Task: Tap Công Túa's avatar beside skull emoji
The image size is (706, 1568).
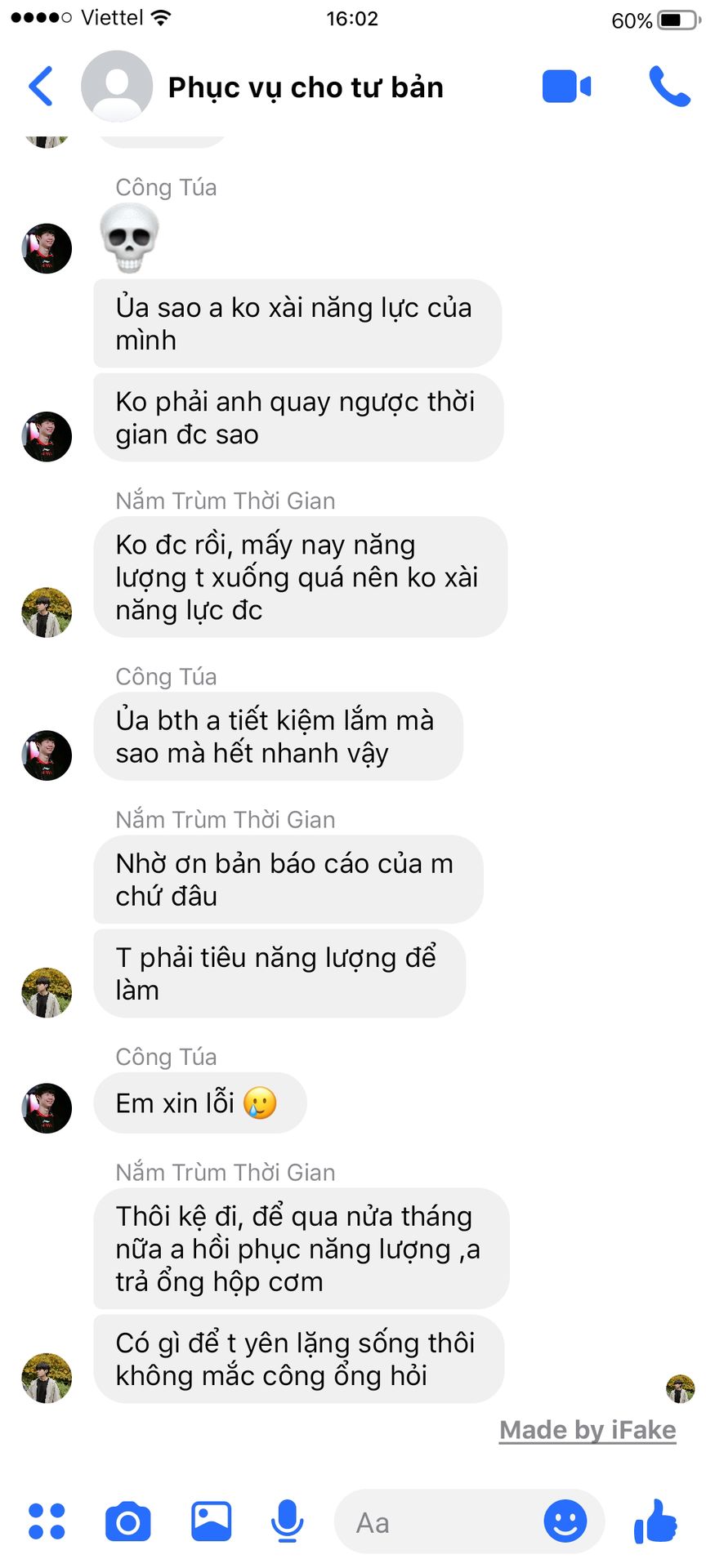Action: [x=47, y=248]
